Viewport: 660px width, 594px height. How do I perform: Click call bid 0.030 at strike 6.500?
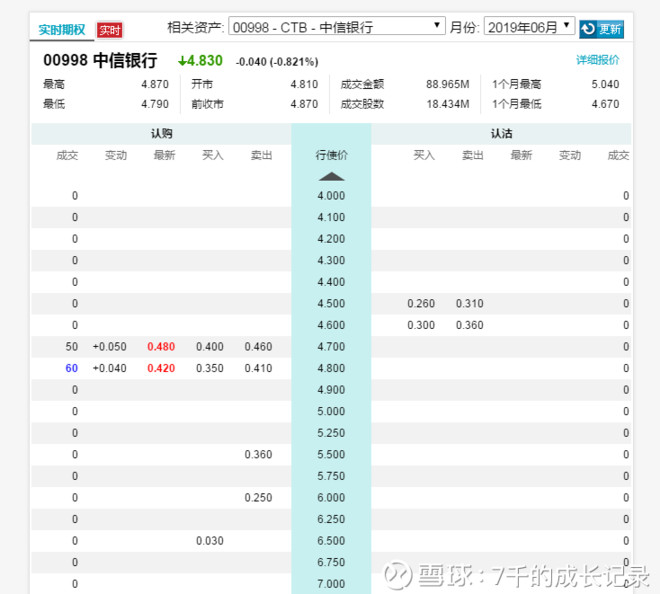tap(210, 541)
